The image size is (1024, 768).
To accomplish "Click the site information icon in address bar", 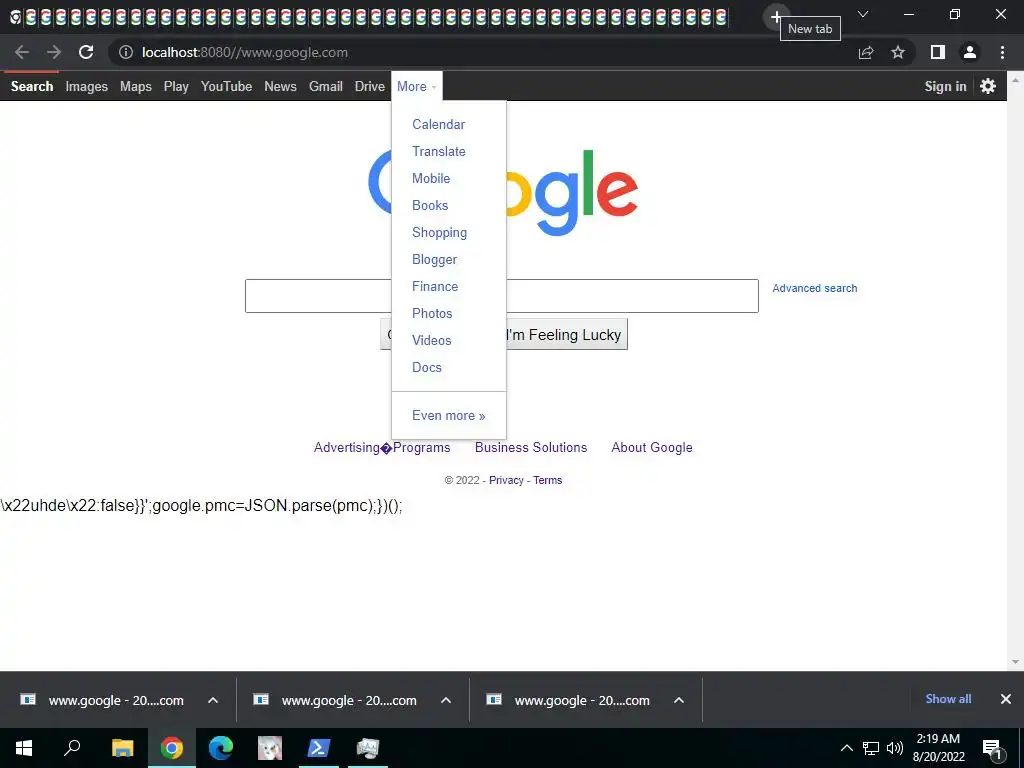I will point(125,52).
